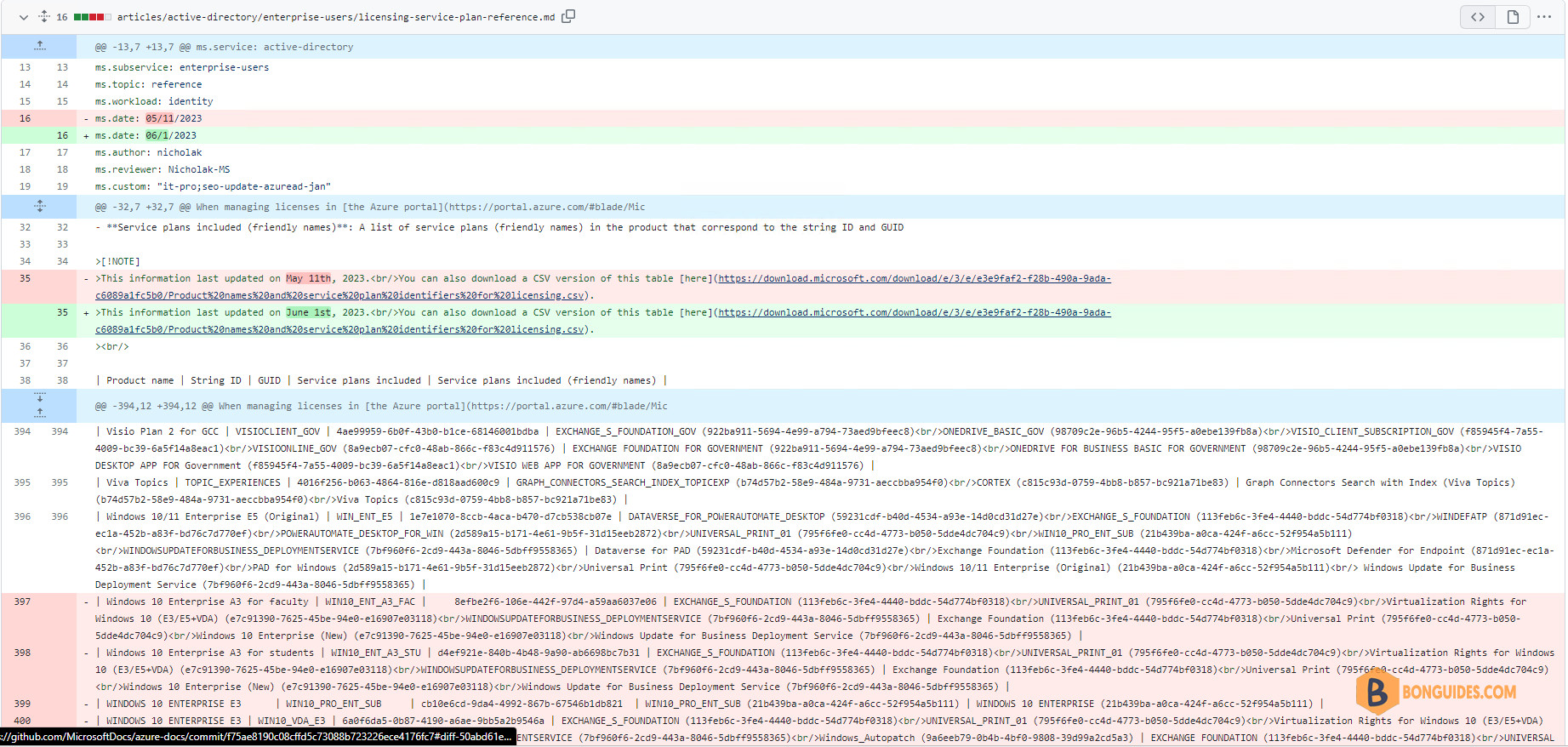Select line number 398

22,653
